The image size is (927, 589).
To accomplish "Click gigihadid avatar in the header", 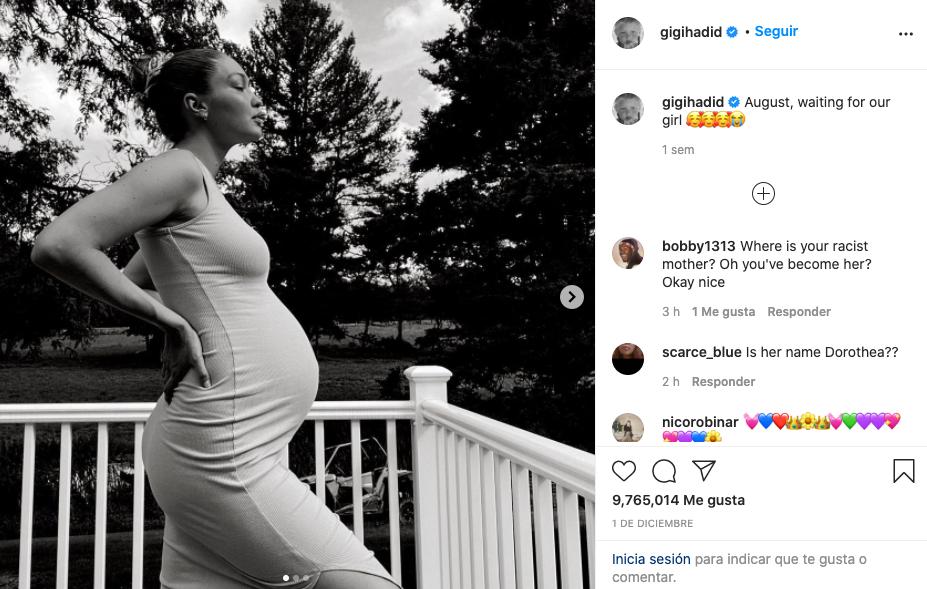I will coord(628,33).
